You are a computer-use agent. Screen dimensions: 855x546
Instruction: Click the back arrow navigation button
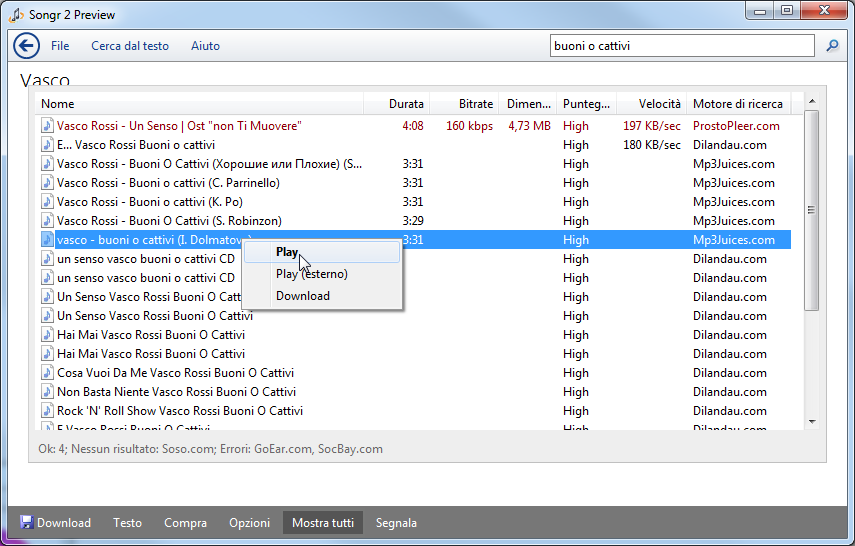(26, 45)
